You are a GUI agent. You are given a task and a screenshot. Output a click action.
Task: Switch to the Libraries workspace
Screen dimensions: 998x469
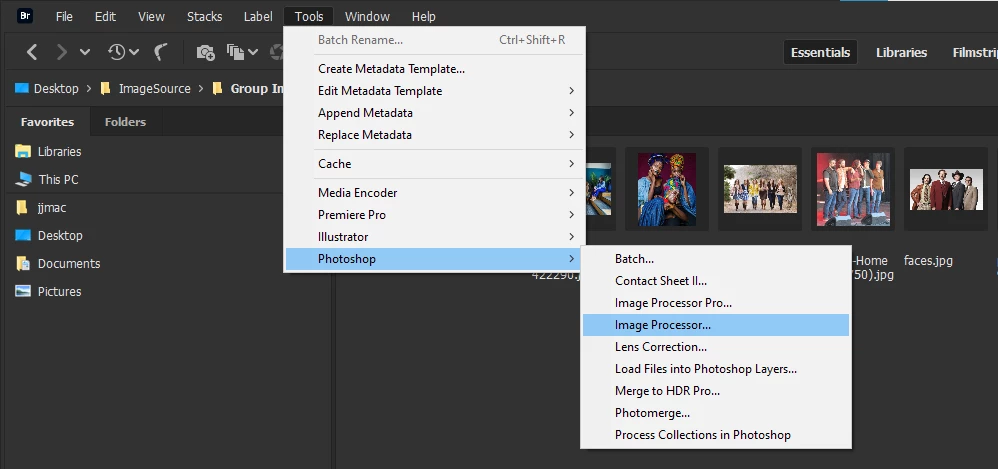pos(901,52)
